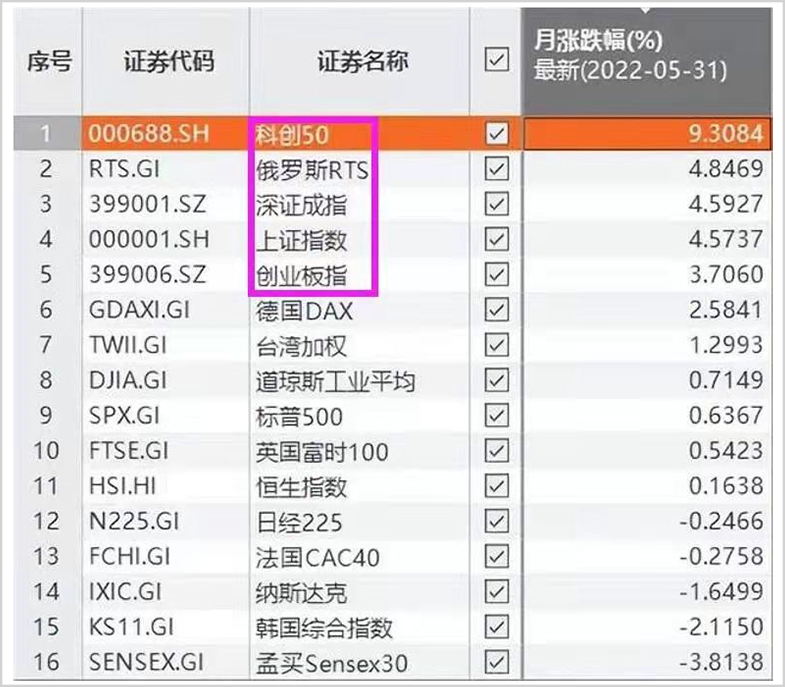Uncheck the 俄罗斯RTS row checkbox

click(497, 169)
